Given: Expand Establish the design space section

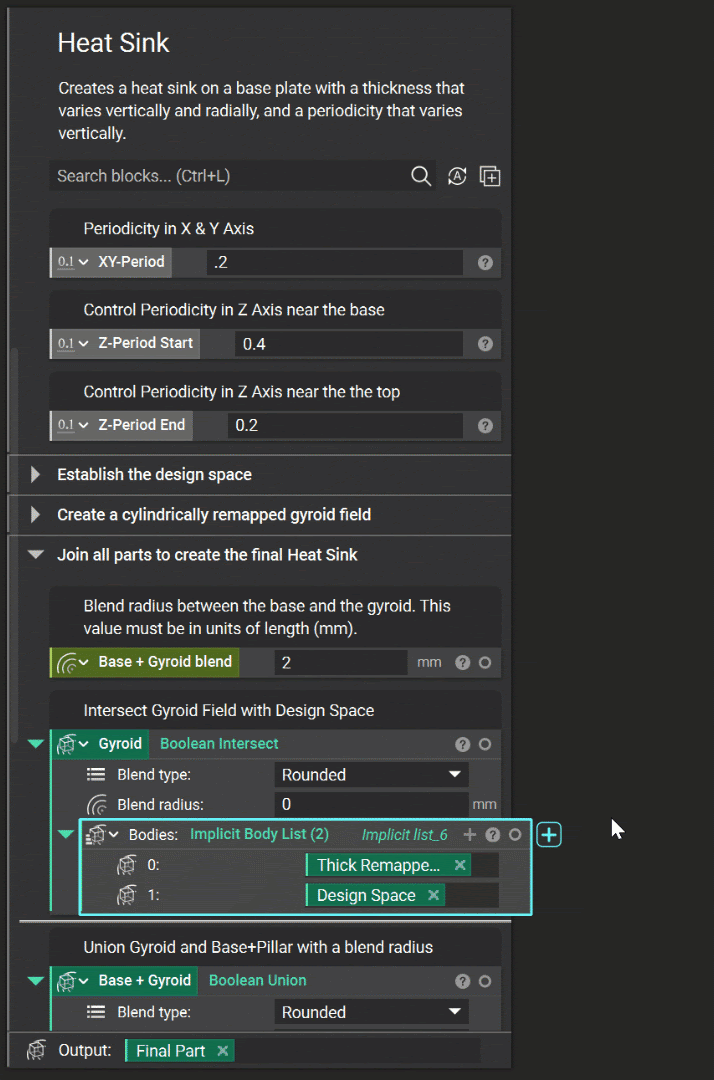Looking at the screenshot, I should (35, 475).
